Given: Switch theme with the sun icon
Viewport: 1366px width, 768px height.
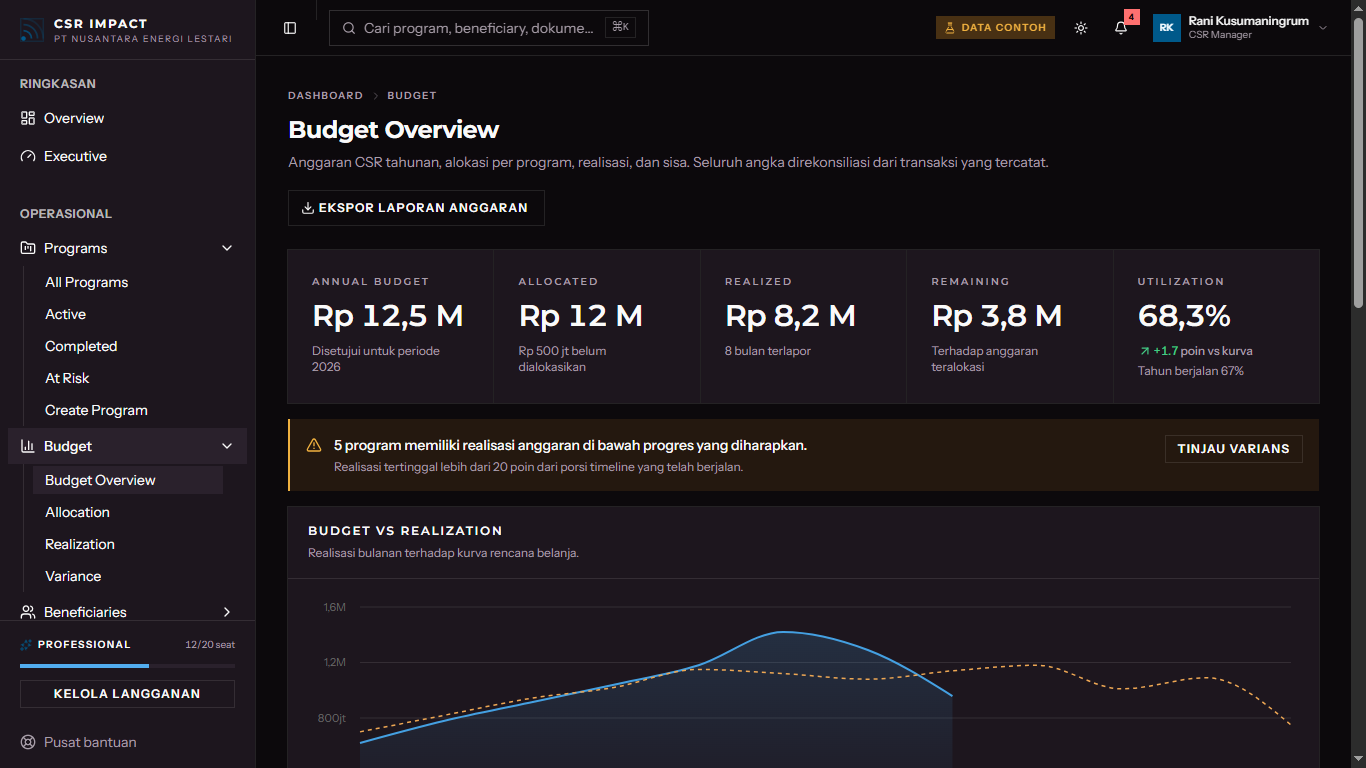Looking at the screenshot, I should [x=1081, y=28].
